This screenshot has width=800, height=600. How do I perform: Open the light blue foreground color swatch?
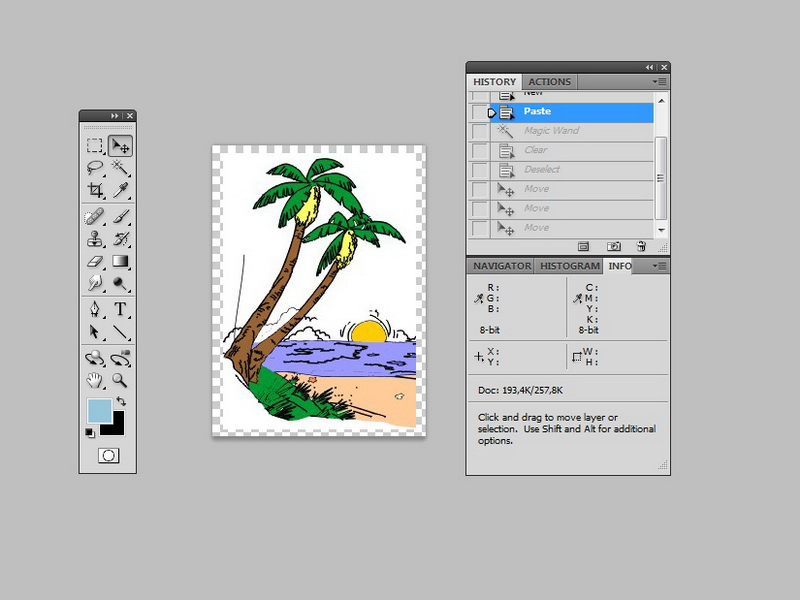pyautogui.click(x=98, y=409)
